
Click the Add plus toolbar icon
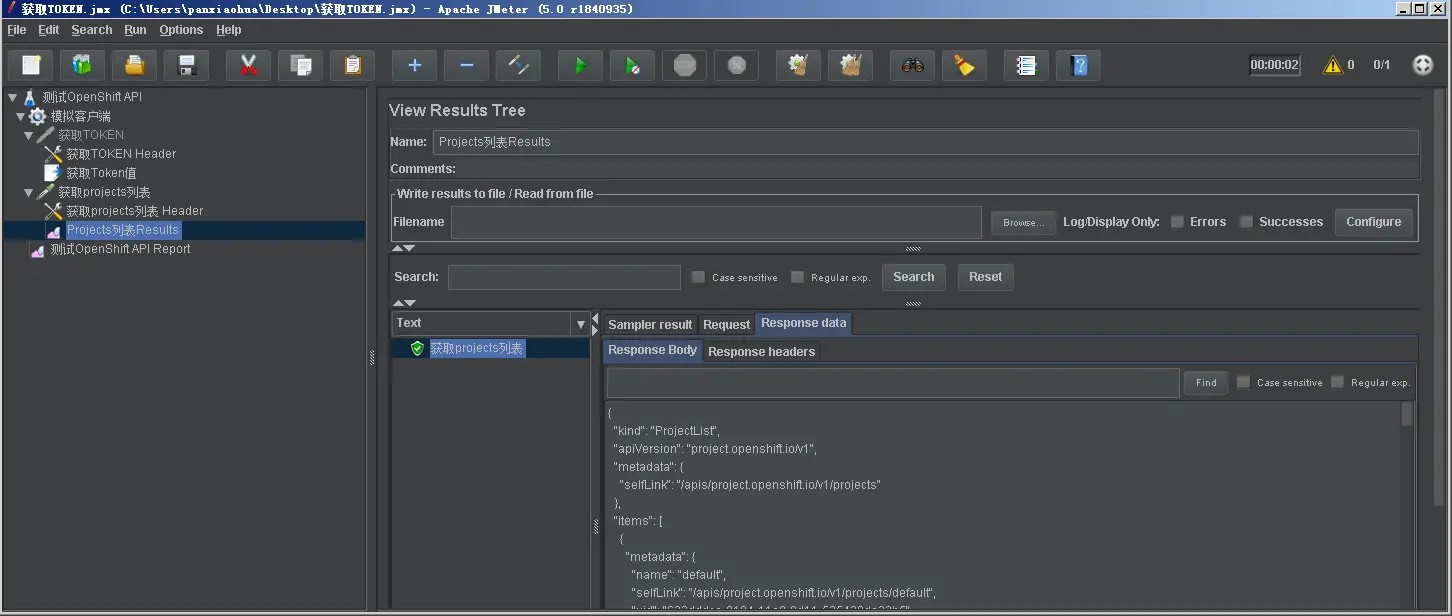(x=414, y=65)
